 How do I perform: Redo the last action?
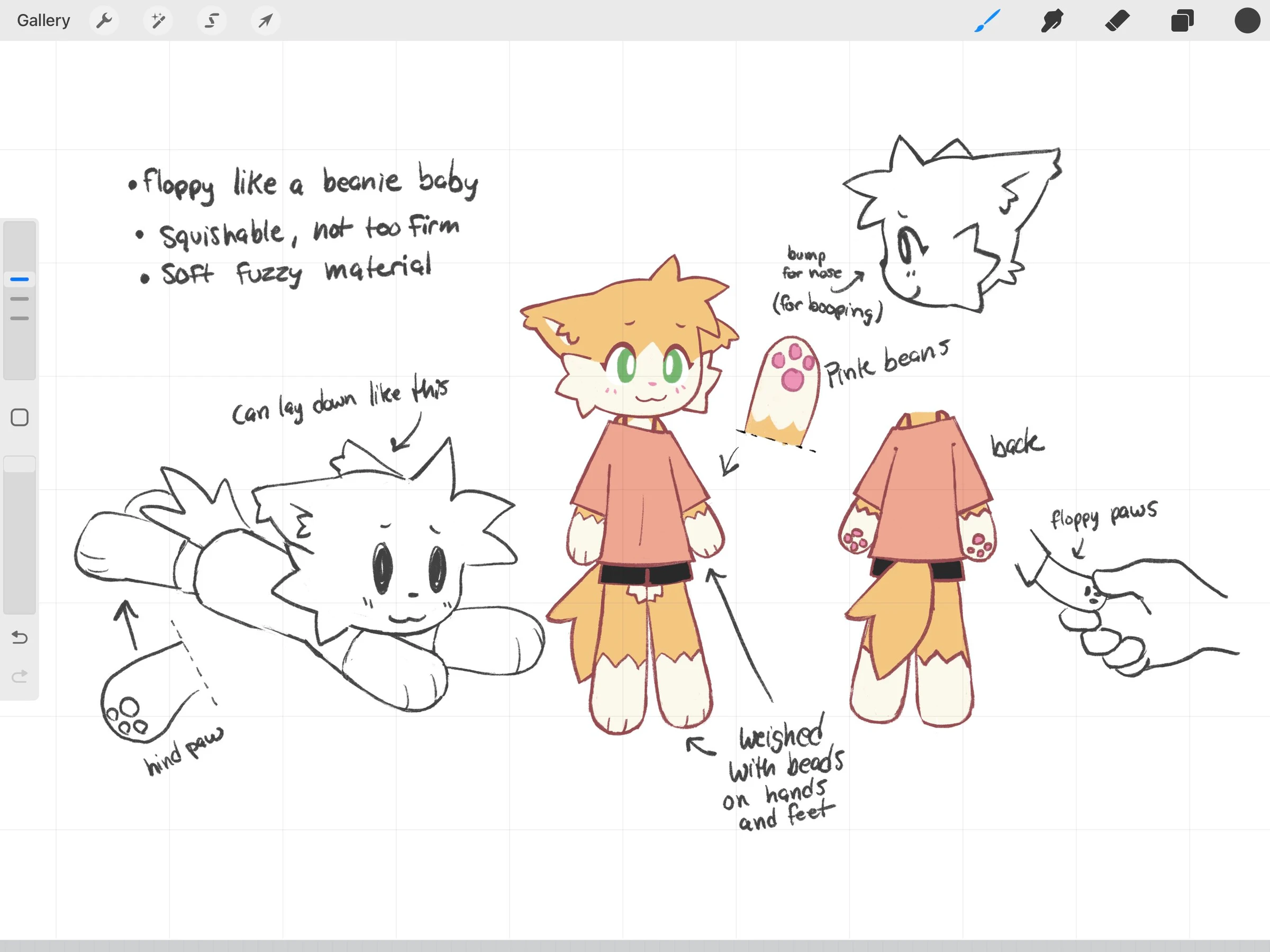click(20, 676)
